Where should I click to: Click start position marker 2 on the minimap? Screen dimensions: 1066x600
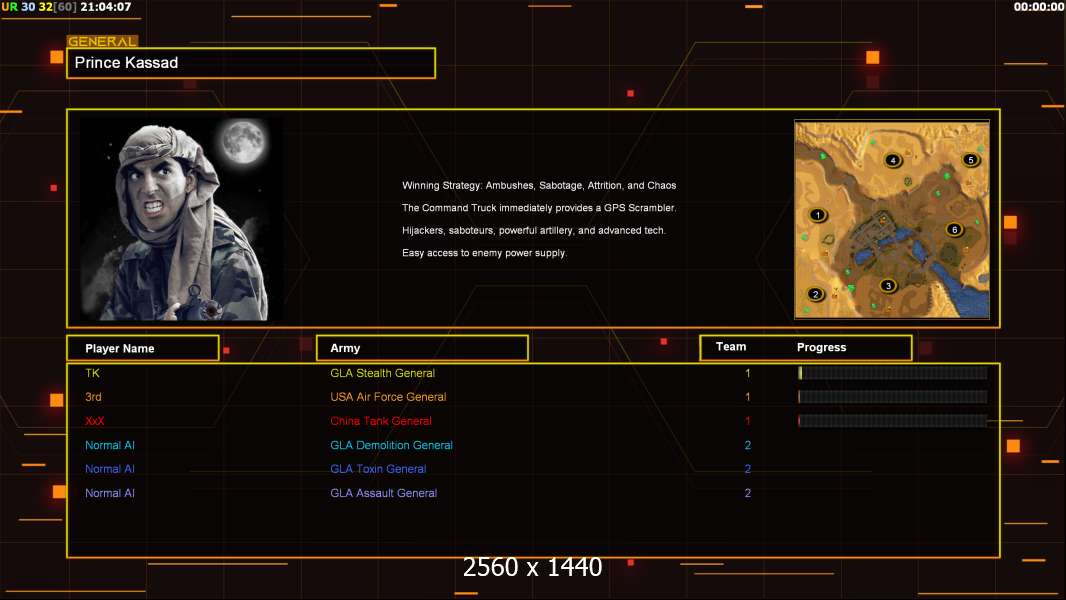pos(816,294)
